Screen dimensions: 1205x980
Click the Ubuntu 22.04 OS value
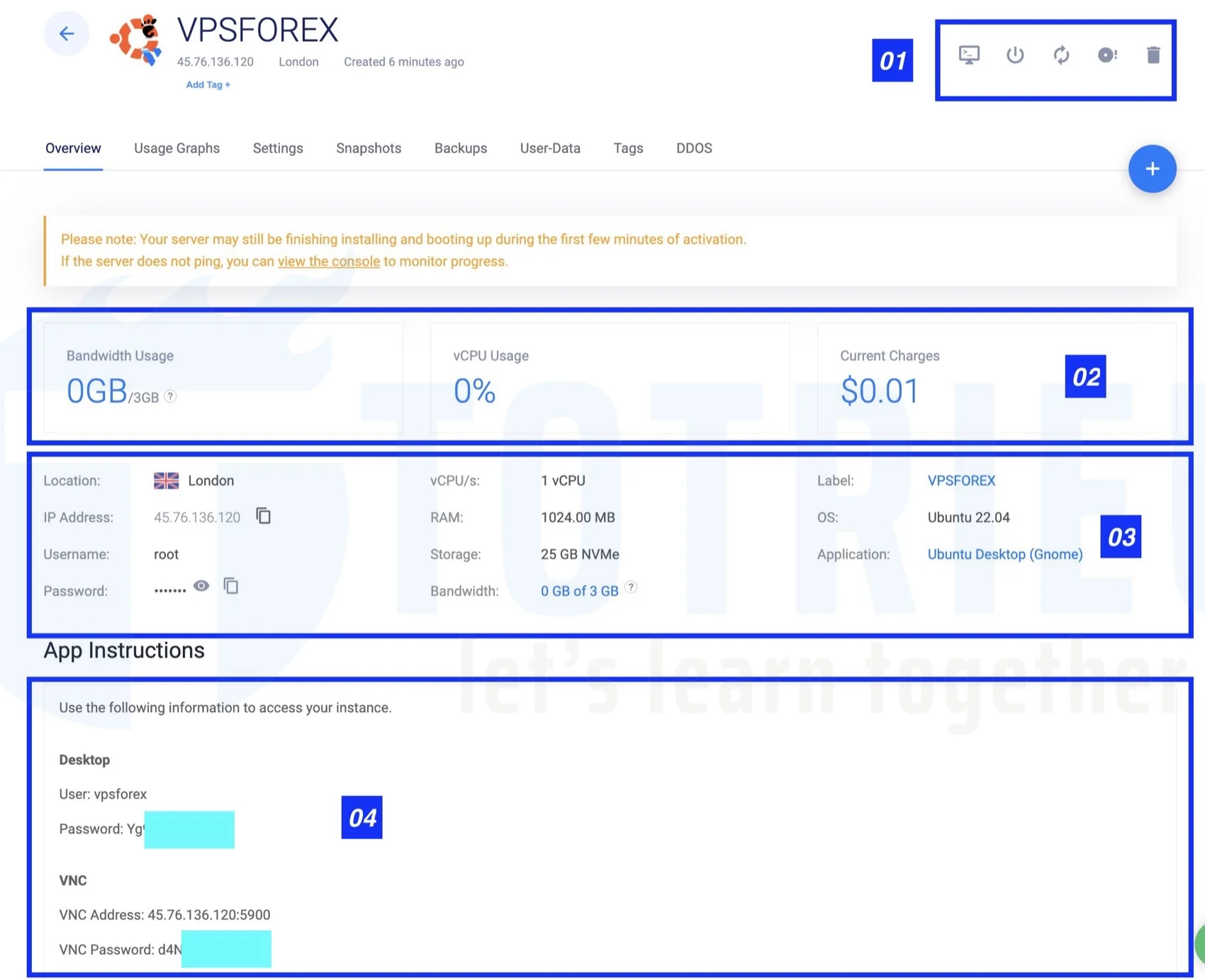click(968, 517)
